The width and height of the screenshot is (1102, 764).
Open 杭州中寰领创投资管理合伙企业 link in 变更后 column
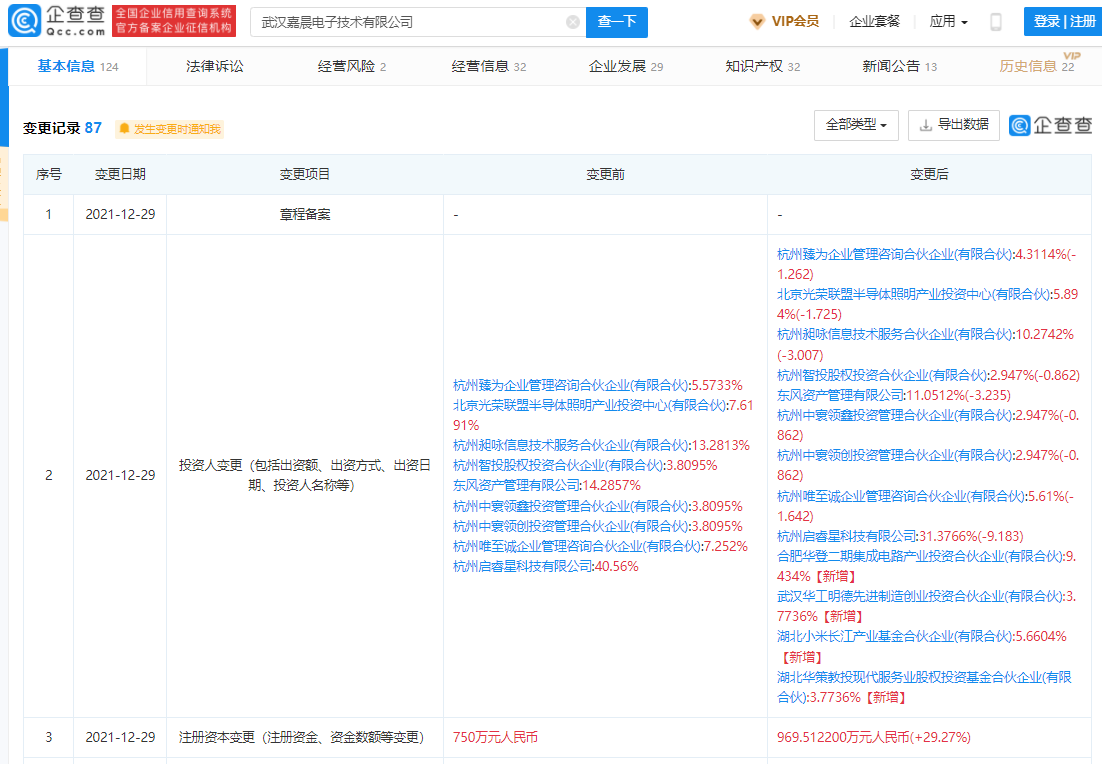tap(895, 455)
